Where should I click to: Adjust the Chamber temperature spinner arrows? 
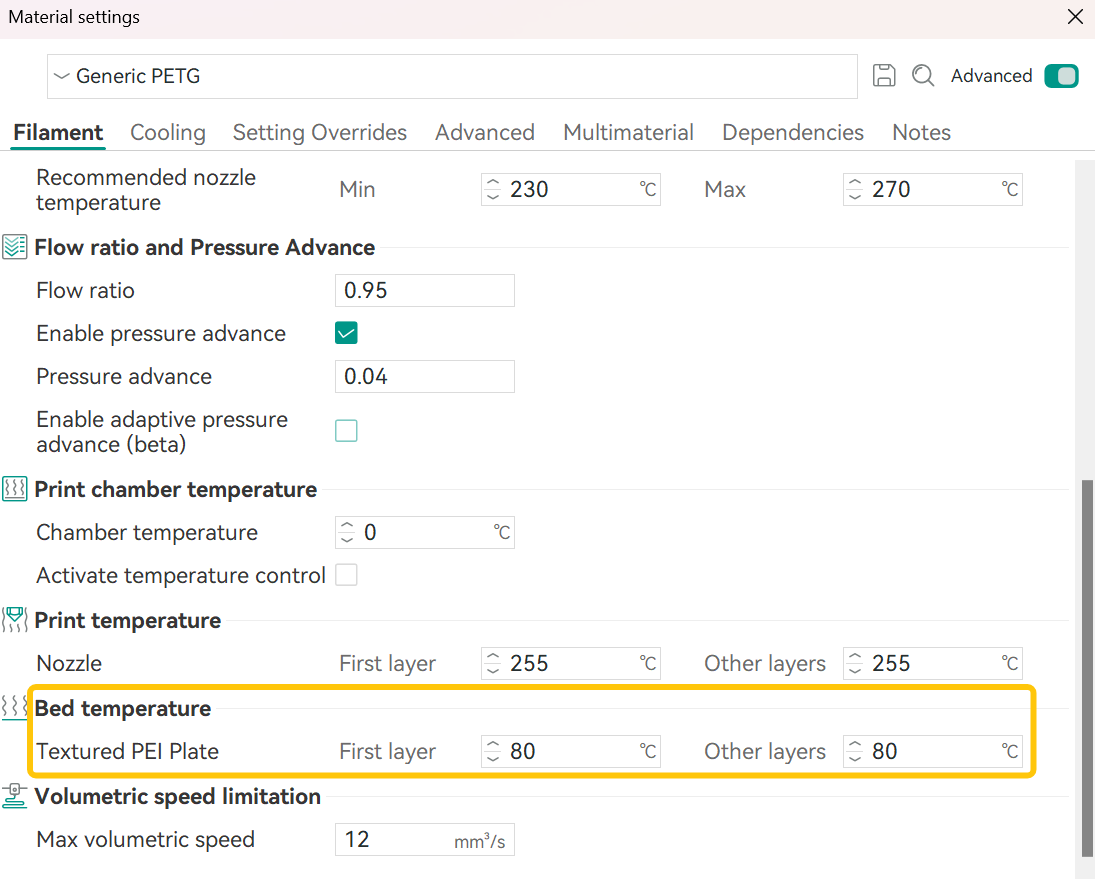347,533
